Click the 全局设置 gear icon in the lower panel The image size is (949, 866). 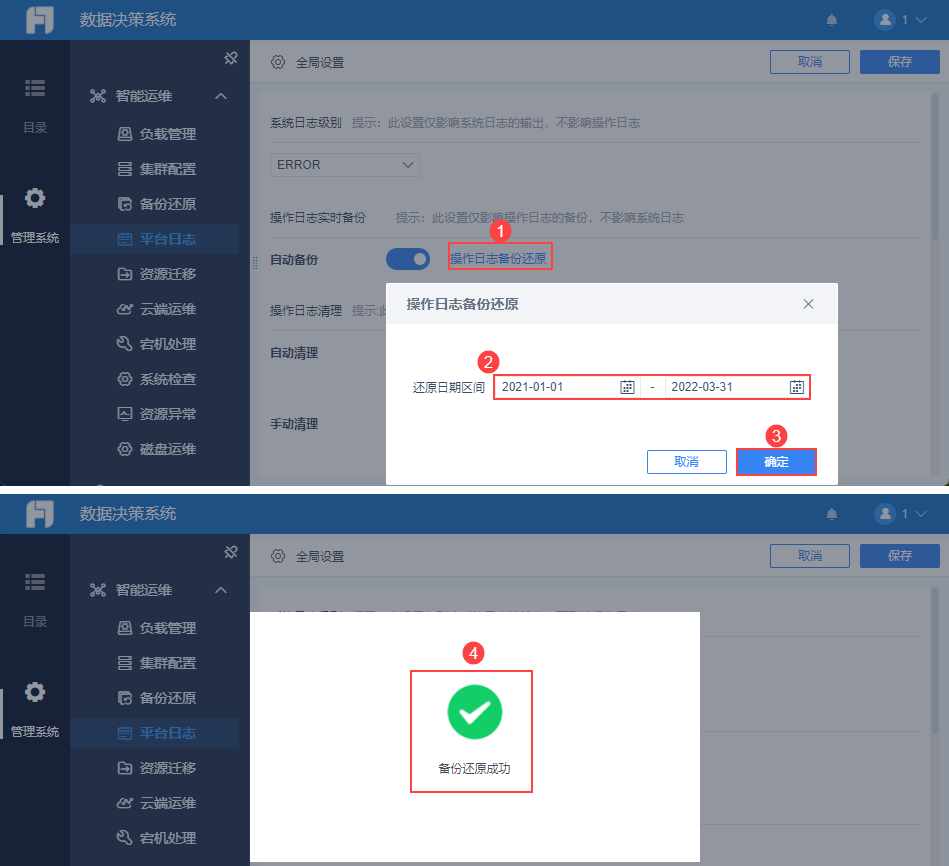pos(278,556)
